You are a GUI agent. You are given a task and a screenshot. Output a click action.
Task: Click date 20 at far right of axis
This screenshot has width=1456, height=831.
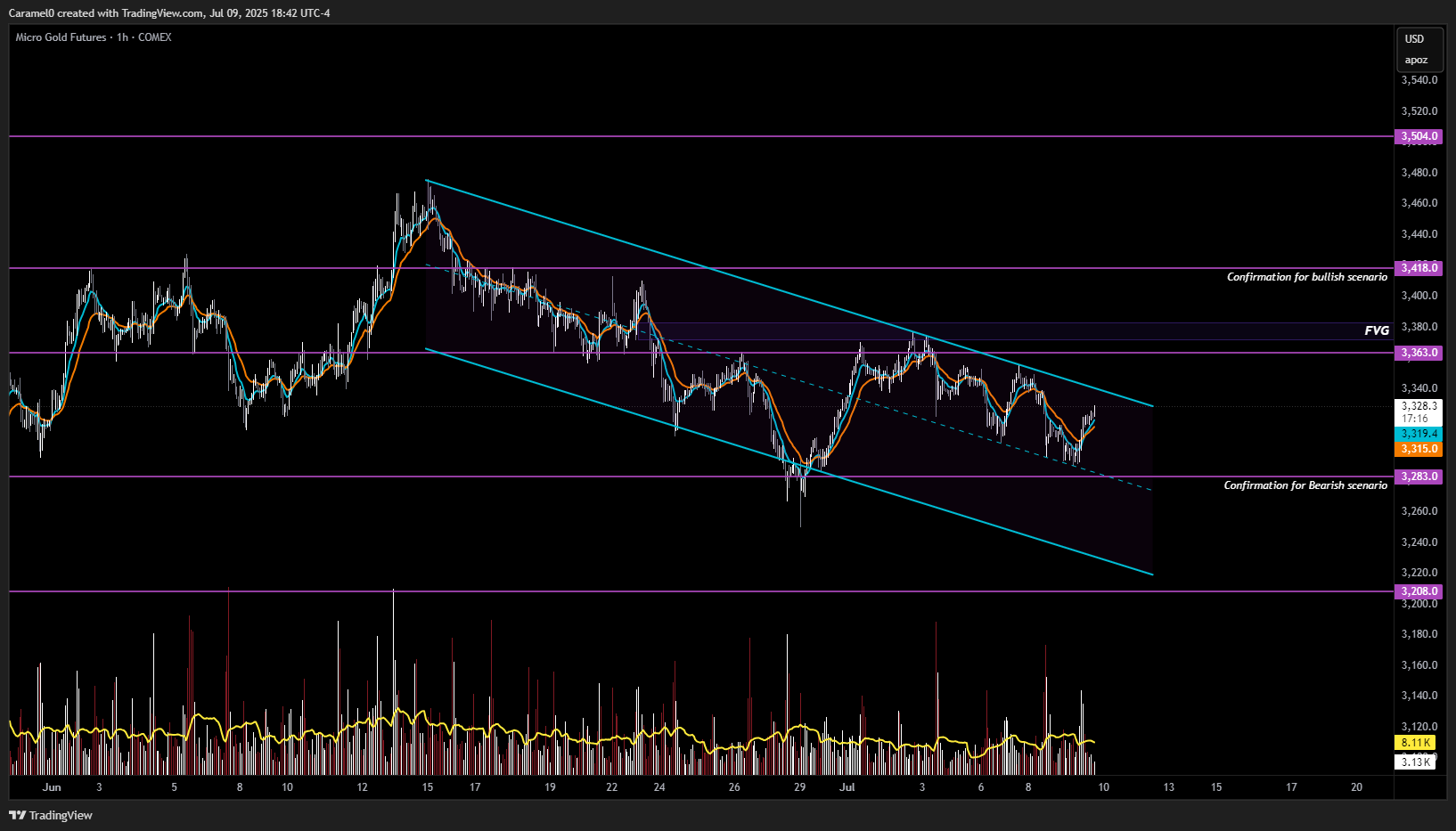click(x=1357, y=787)
